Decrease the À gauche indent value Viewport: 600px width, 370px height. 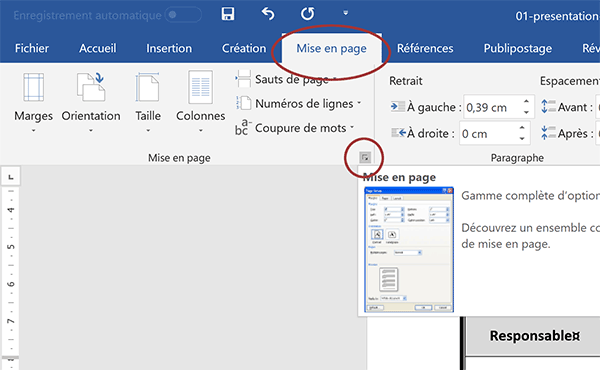[x=527, y=112]
